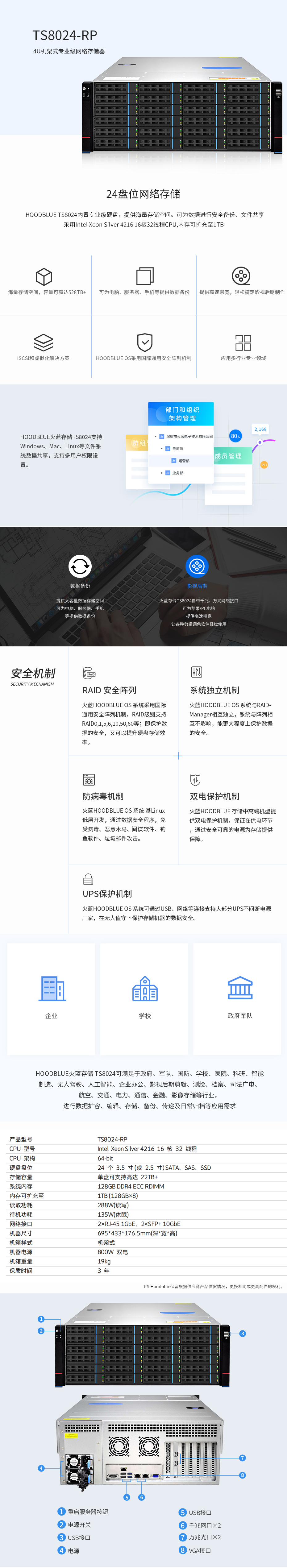
Task: Expand the 深圳市火蓝电子技术有限公司 tree arrow
Action: point(156,437)
